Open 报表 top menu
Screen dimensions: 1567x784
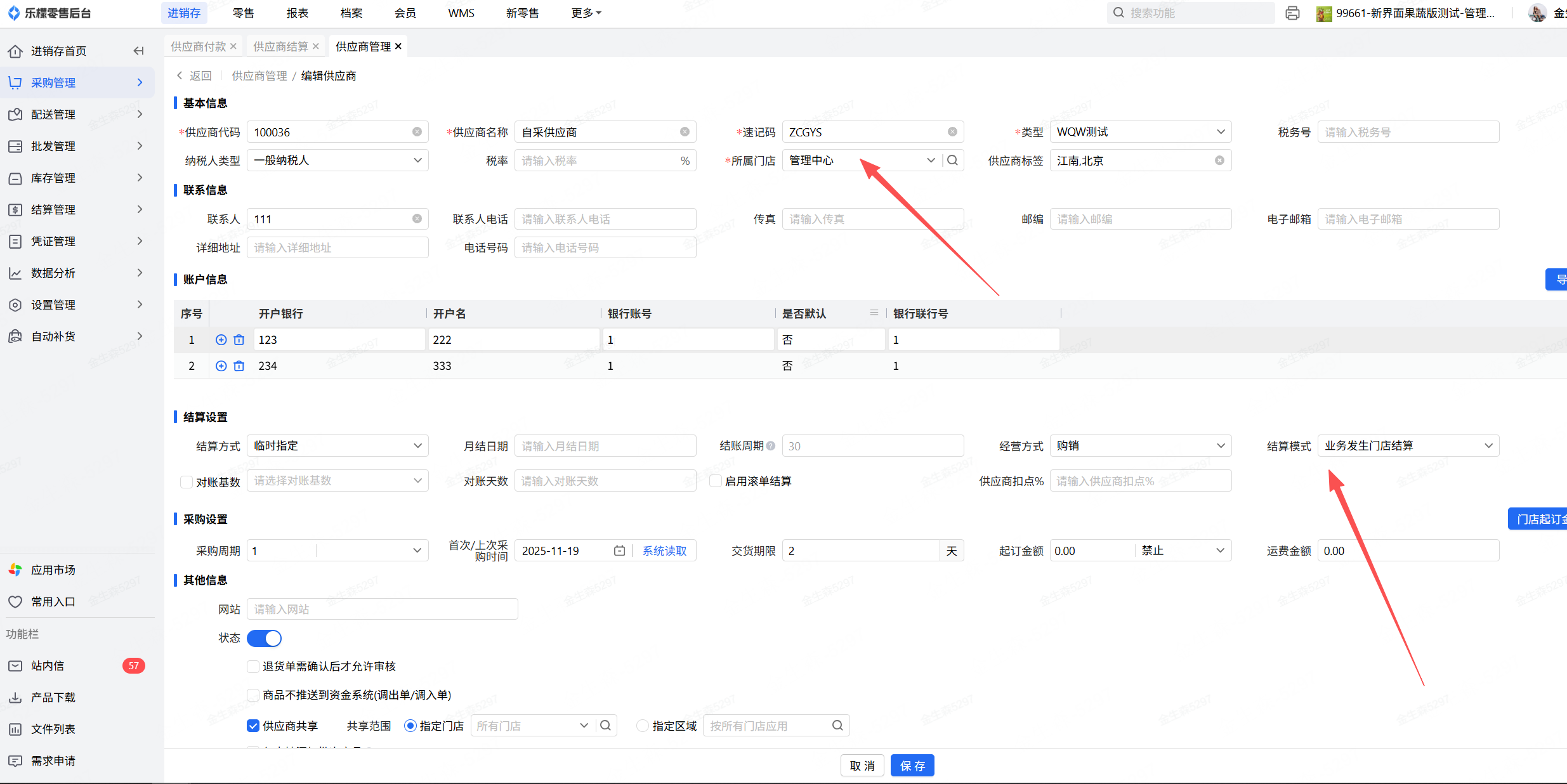pyautogui.click(x=297, y=13)
